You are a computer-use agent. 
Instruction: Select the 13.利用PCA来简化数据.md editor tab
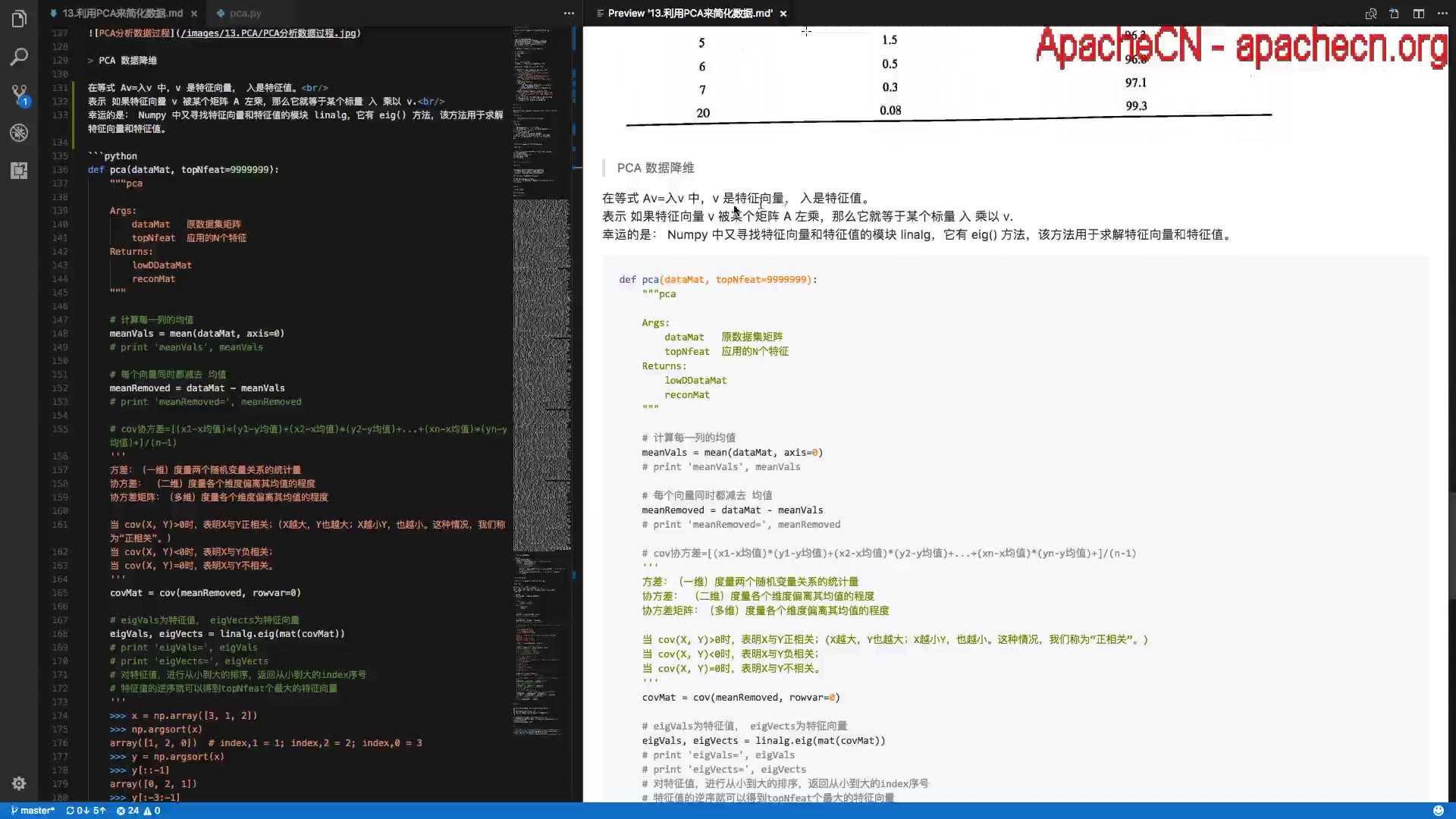coord(121,14)
